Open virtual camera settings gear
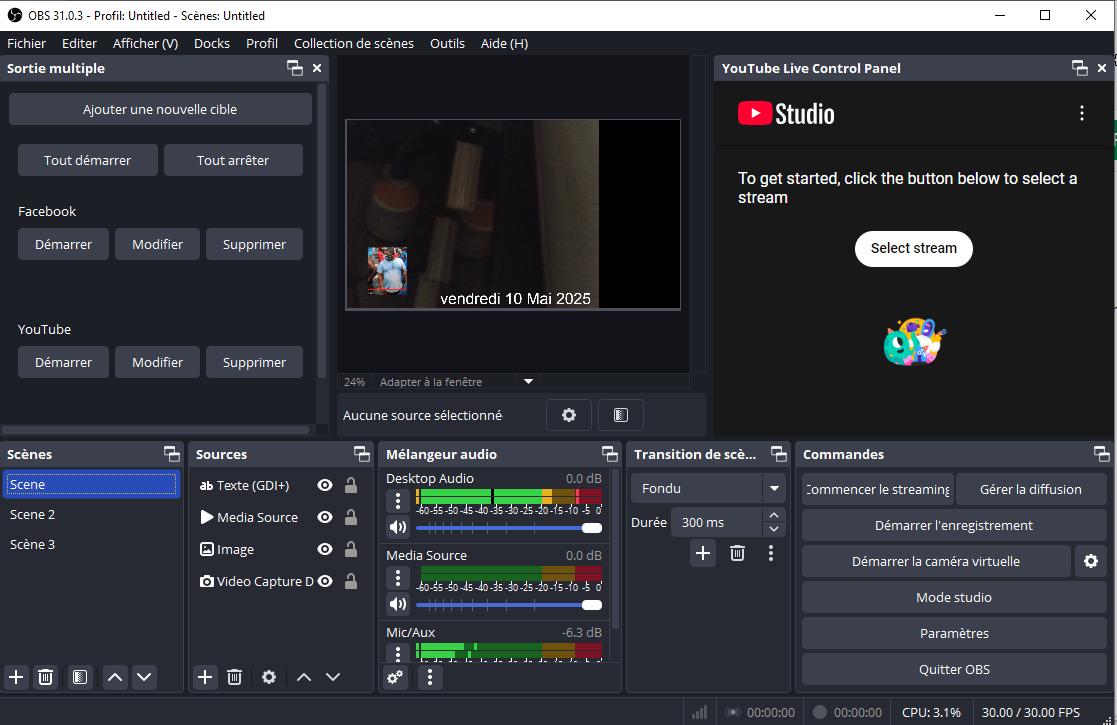 click(x=1090, y=561)
